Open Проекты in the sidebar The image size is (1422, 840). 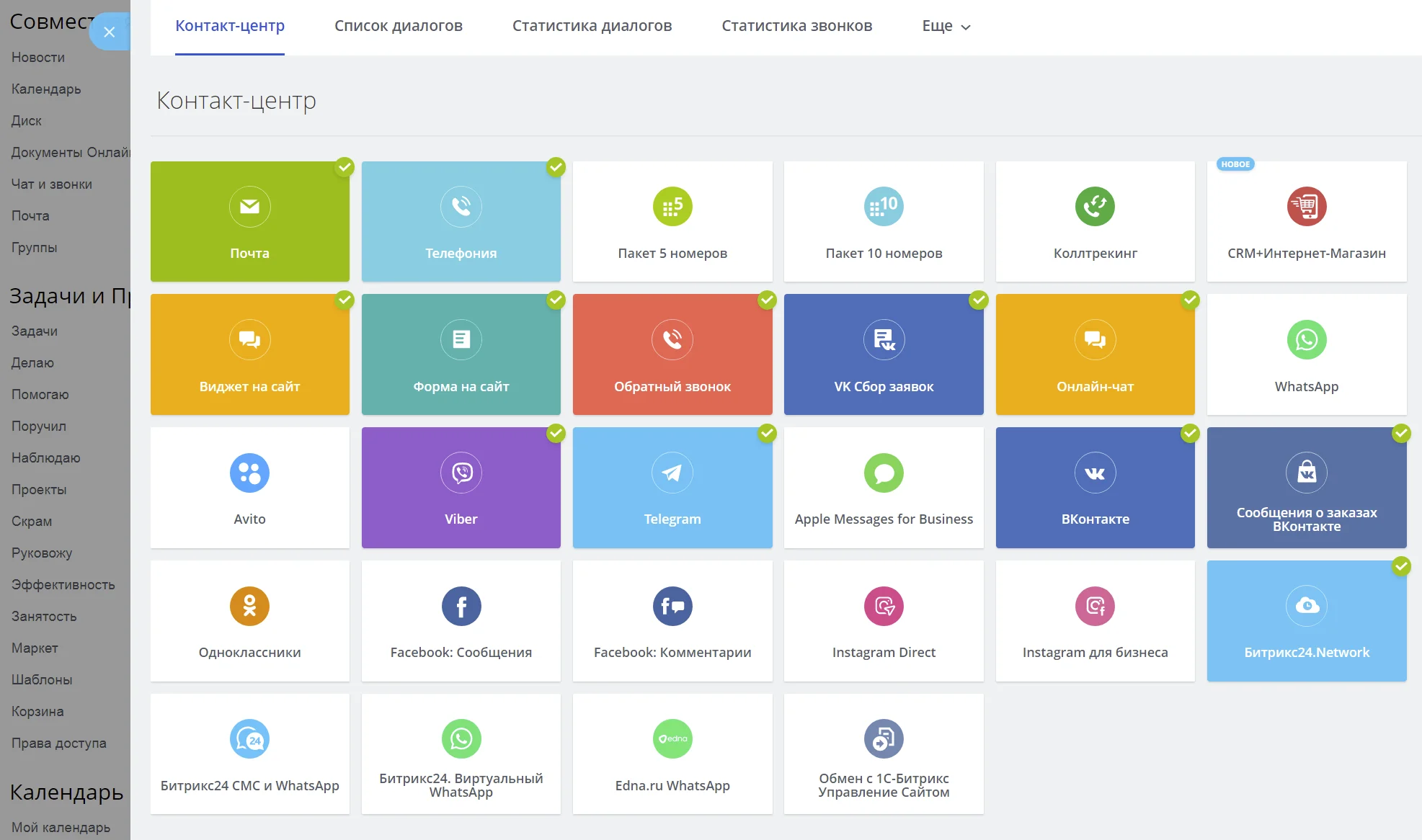pyautogui.click(x=39, y=490)
